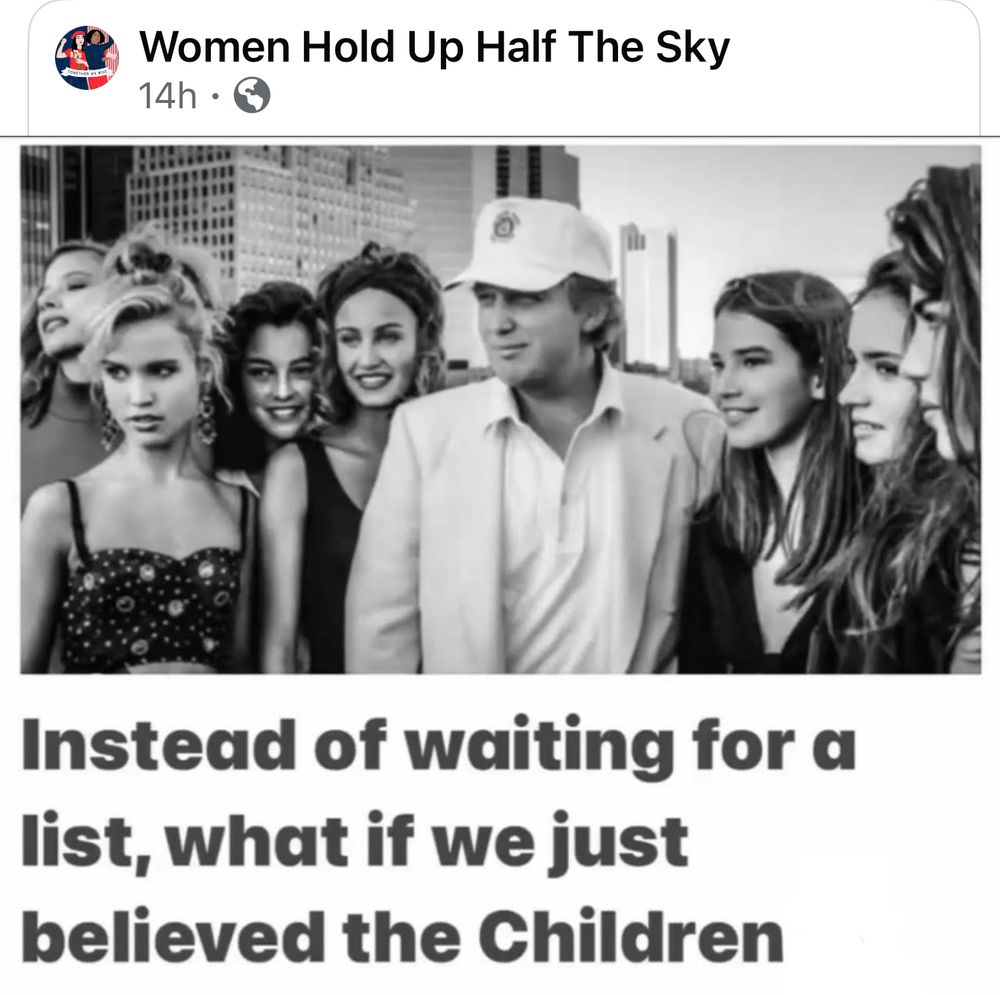Viewport: 1000px width, 995px height.
Task: Click the black tank top in the photo
Action: (328, 555)
